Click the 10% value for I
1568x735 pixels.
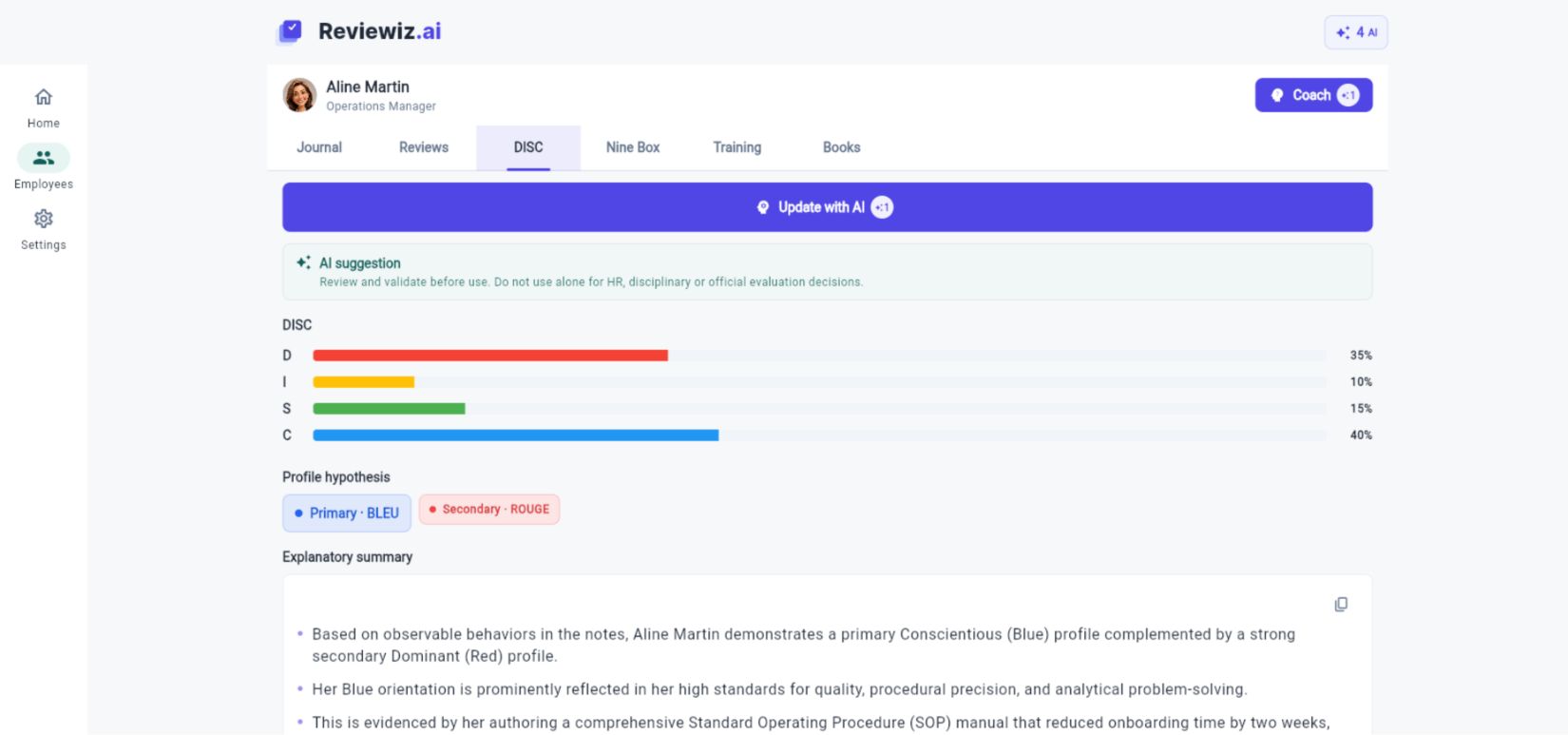(x=1361, y=382)
